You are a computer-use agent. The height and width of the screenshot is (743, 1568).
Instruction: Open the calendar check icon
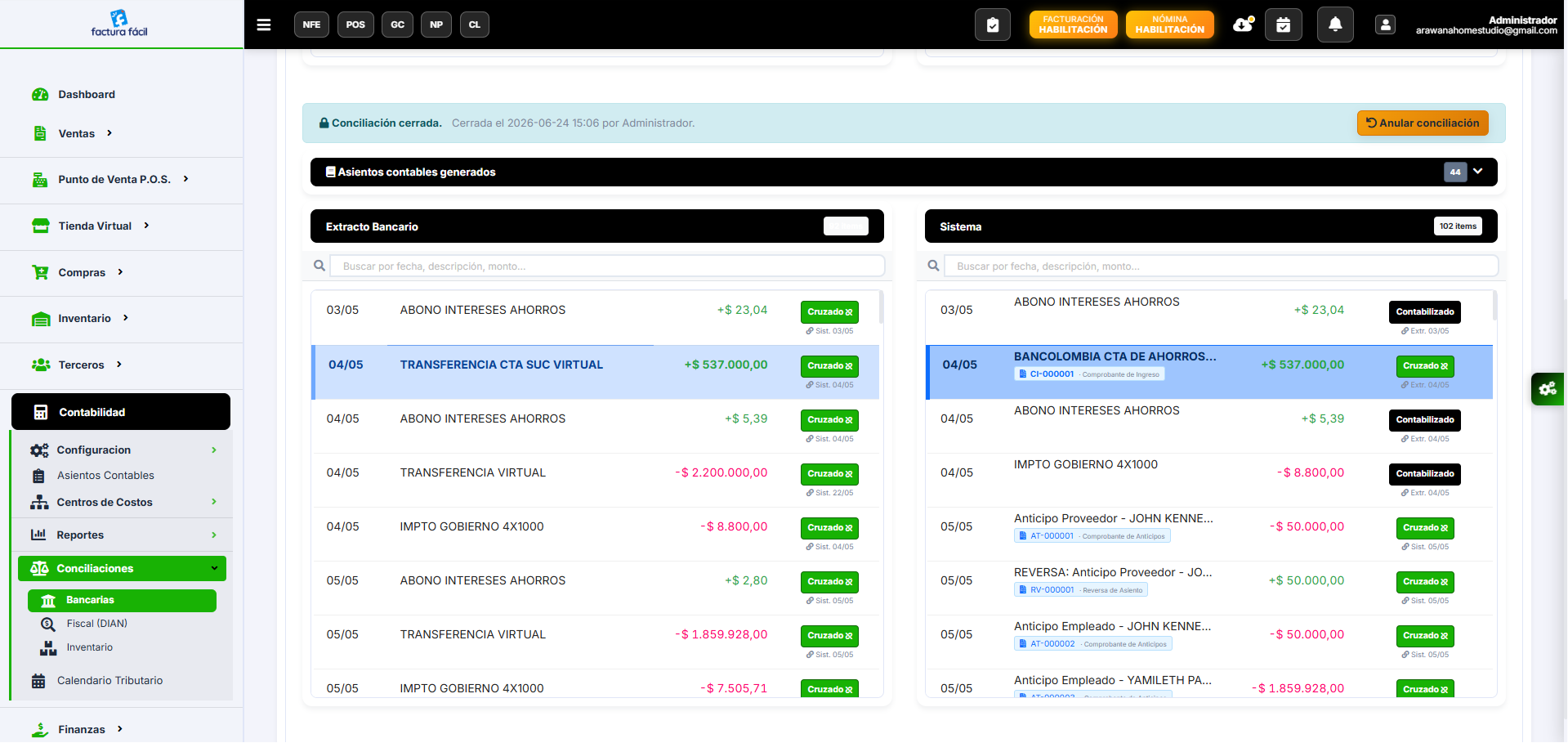(x=1284, y=25)
